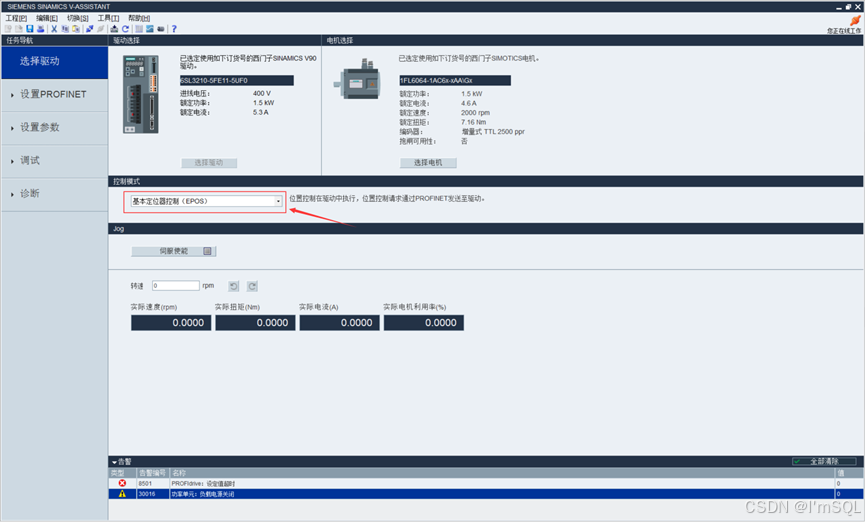The height and width of the screenshot is (522, 865).
Task: Click the 实际速度 value display
Action: (x=171, y=323)
